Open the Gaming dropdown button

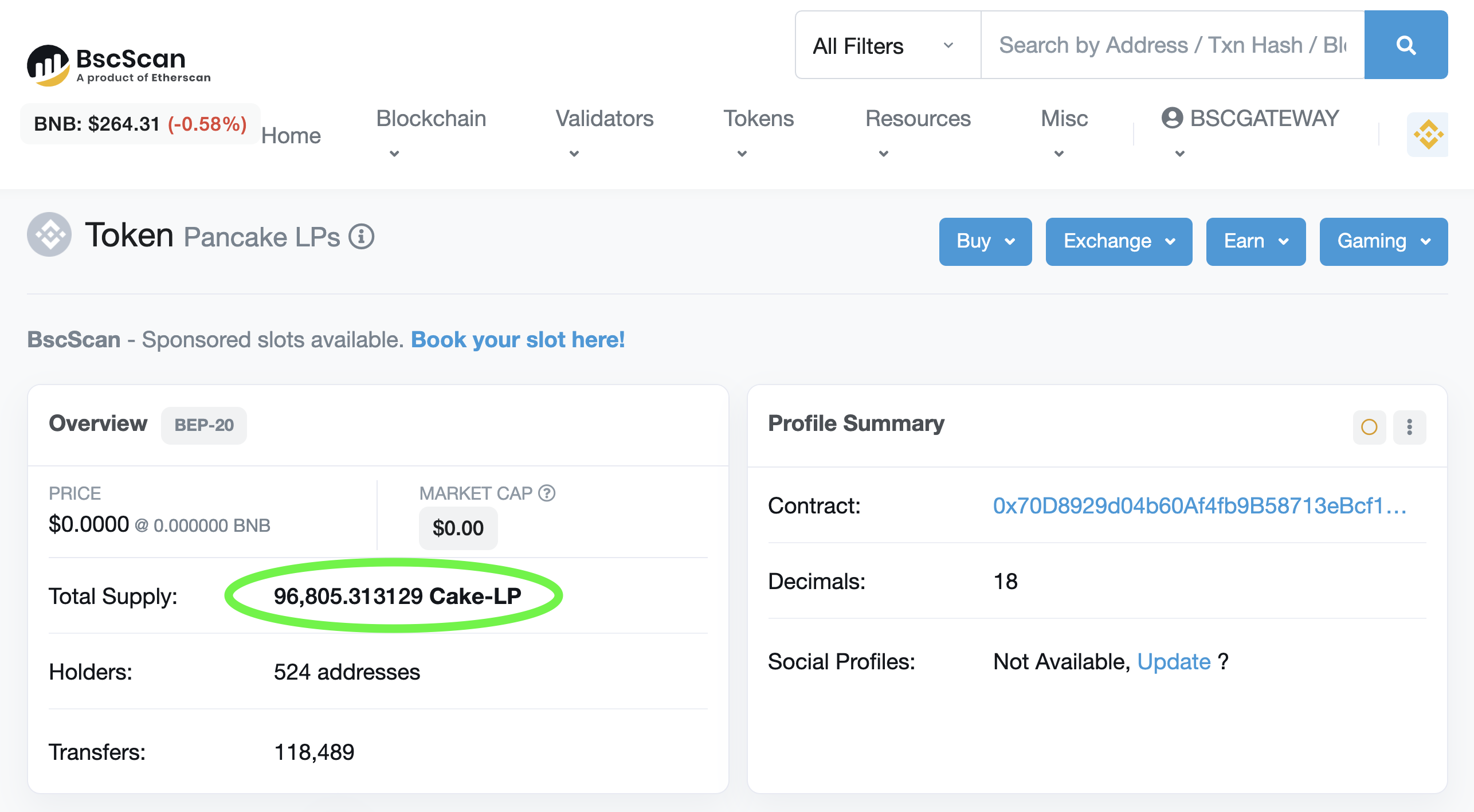pos(1383,241)
